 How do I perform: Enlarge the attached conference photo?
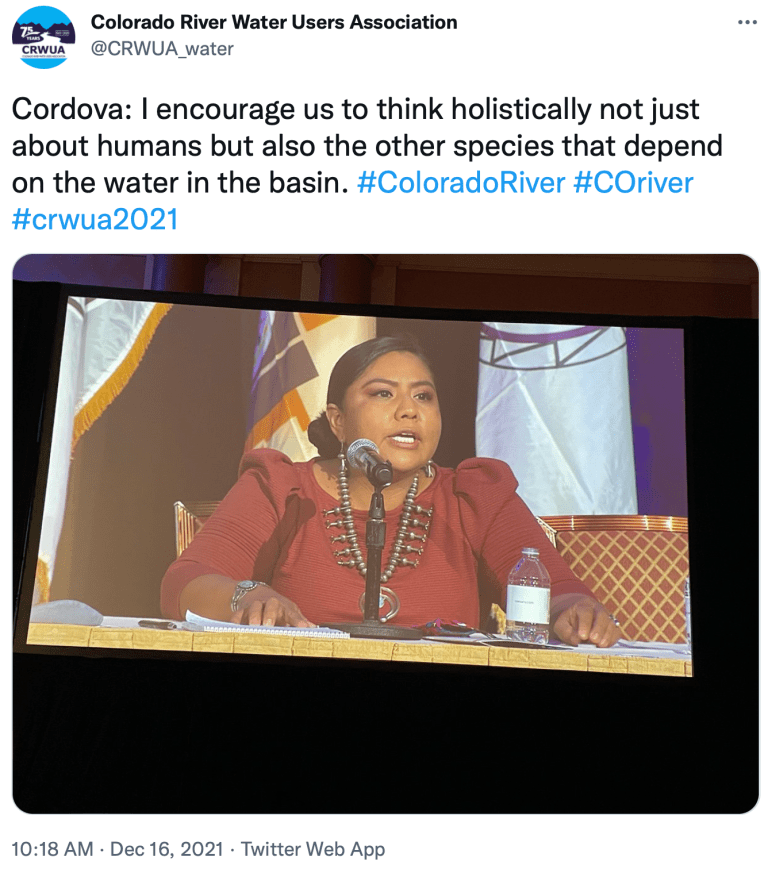tap(385, 534)
